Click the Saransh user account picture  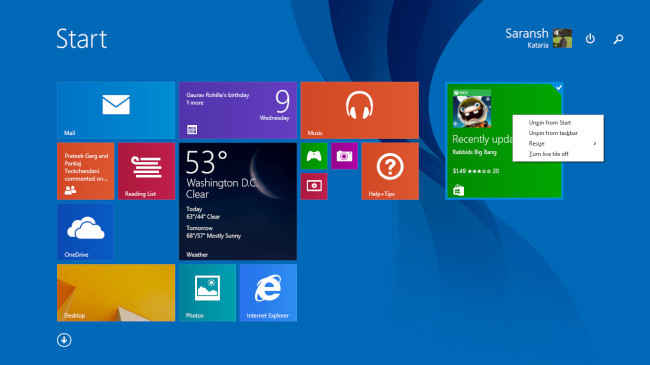coord(563,39)
